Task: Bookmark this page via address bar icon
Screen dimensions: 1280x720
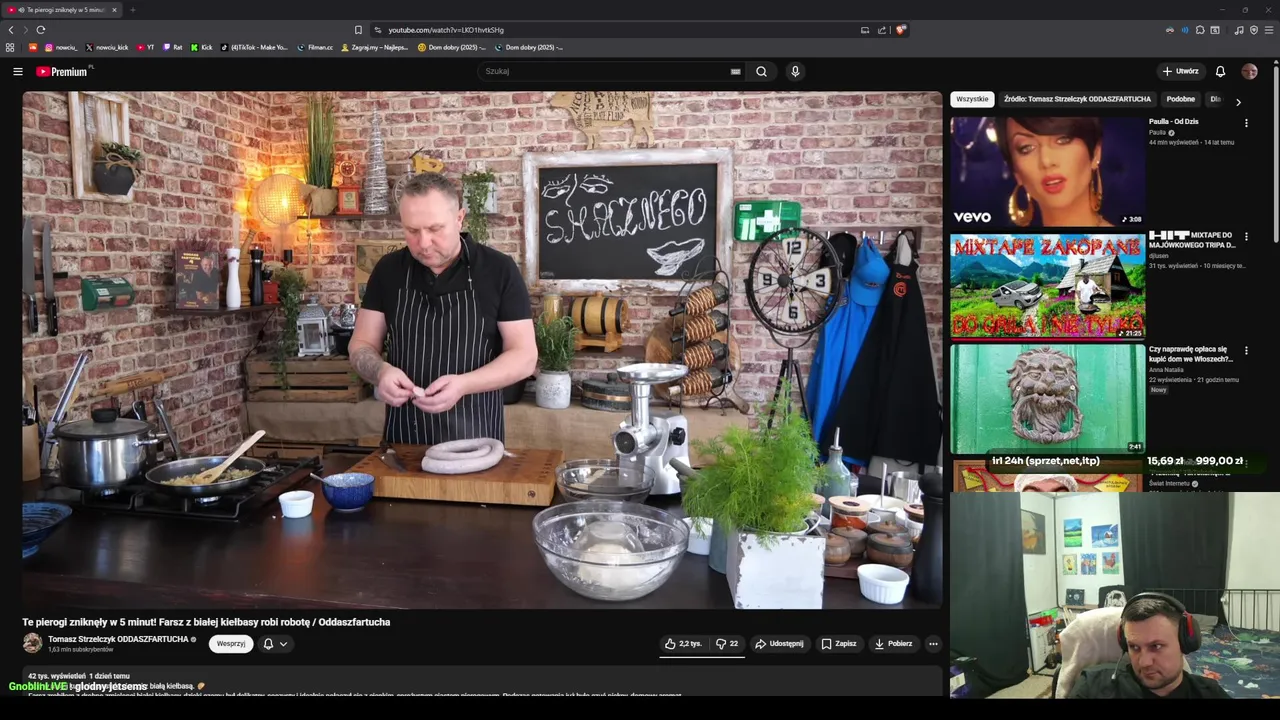Action: (358, 30)
